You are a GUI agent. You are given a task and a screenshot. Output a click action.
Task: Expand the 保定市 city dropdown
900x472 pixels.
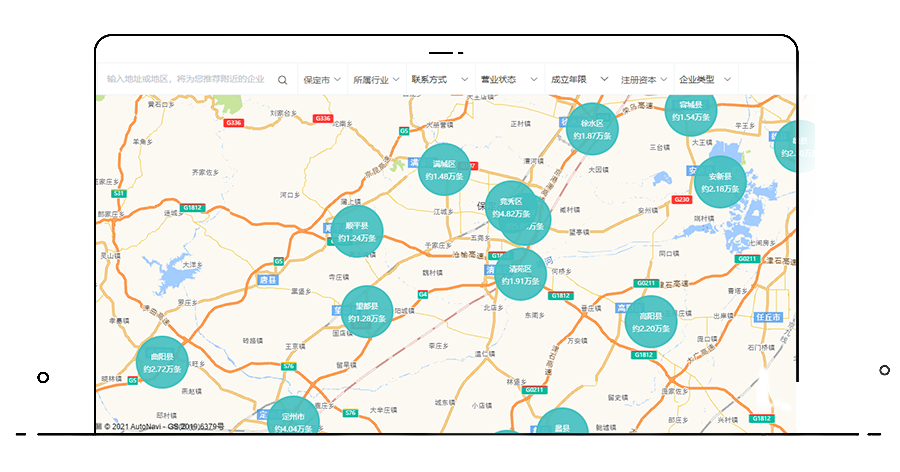(321, 79)
